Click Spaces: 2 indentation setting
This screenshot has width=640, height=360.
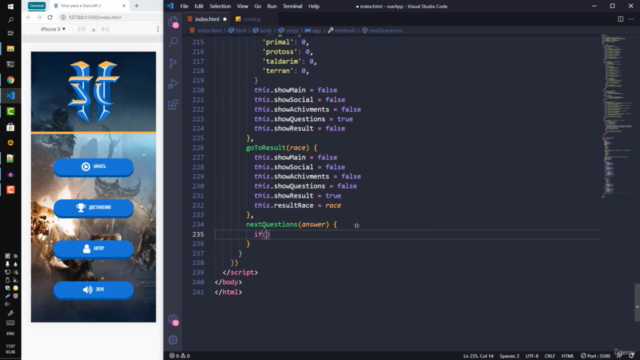pyautogui.click(x=509, y=356)
